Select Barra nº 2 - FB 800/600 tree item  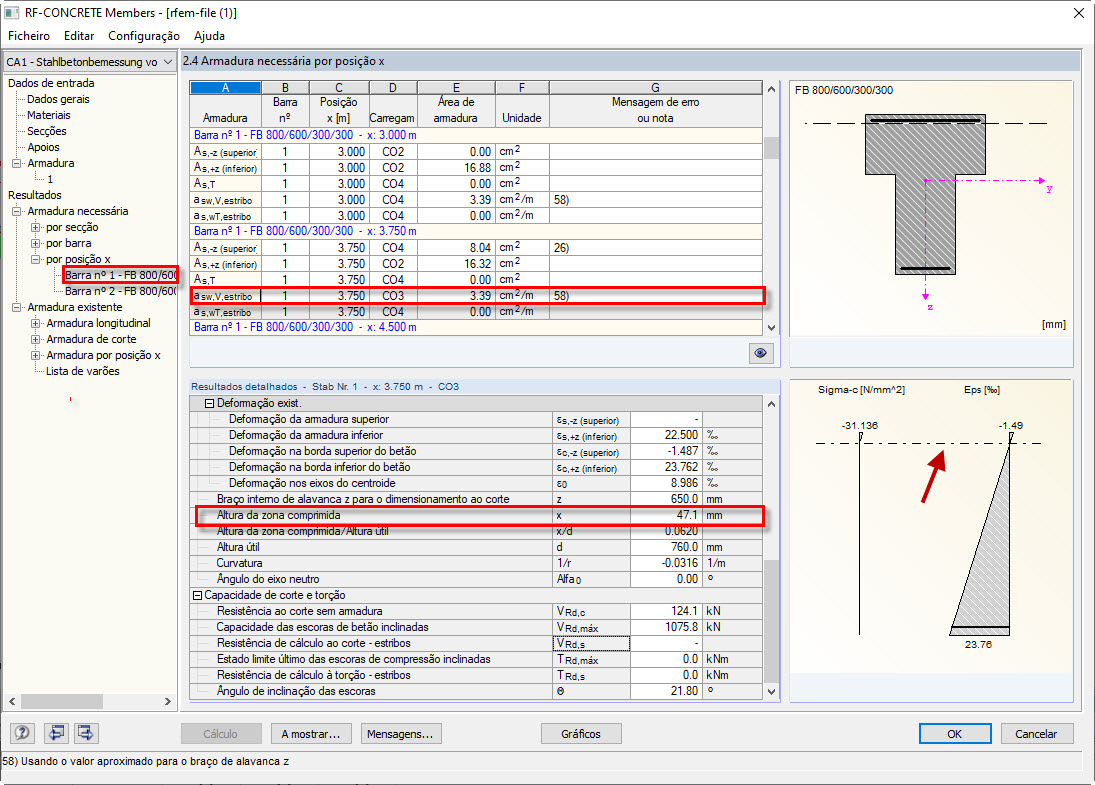tap(120, 291)
